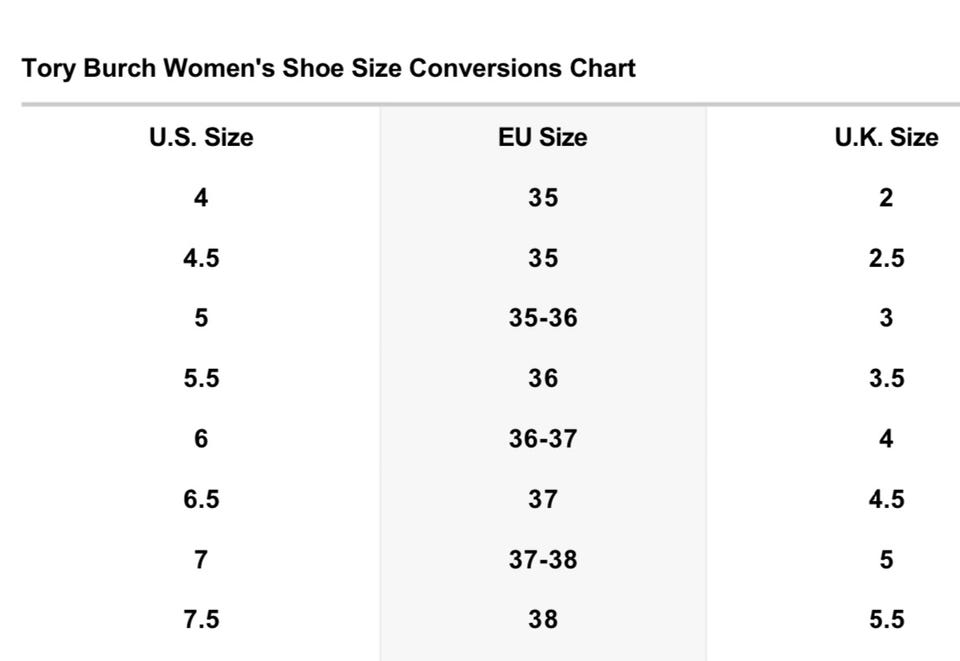Click EU size 36 for U.S. 5.5

pos(543,378)
